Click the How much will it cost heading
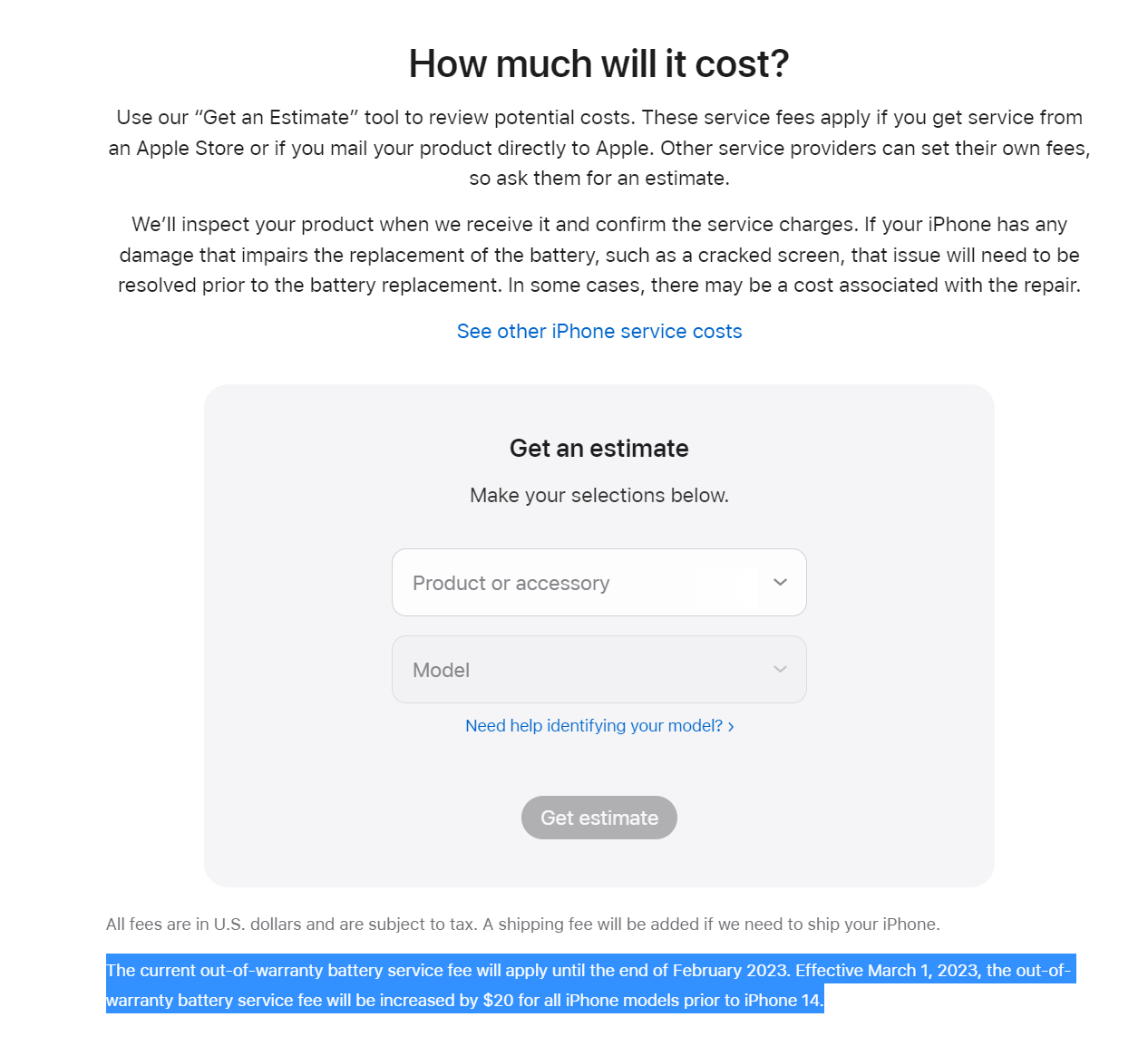Screen dimensions: 1148x1046 point(598,64)
